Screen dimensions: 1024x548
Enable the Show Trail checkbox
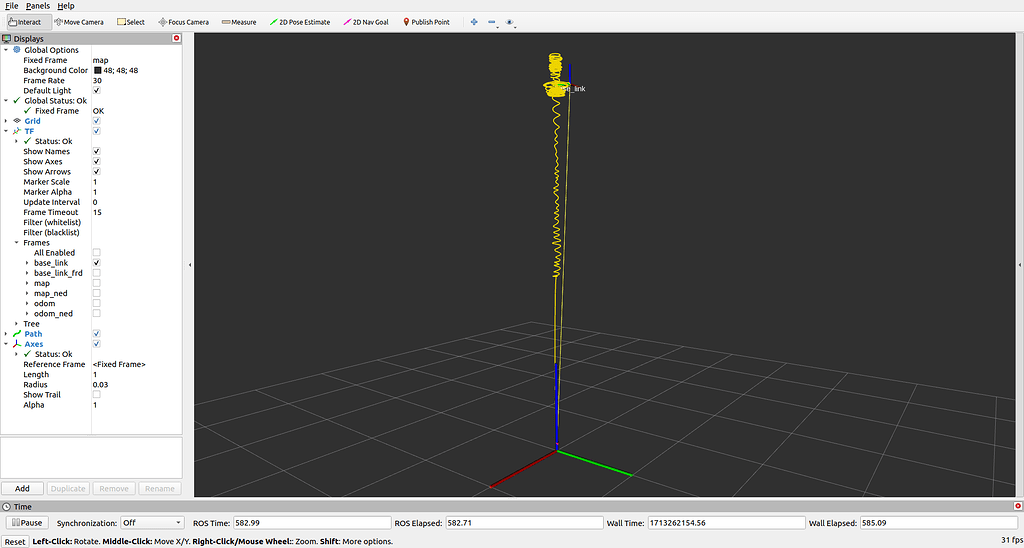click(97, 395)
